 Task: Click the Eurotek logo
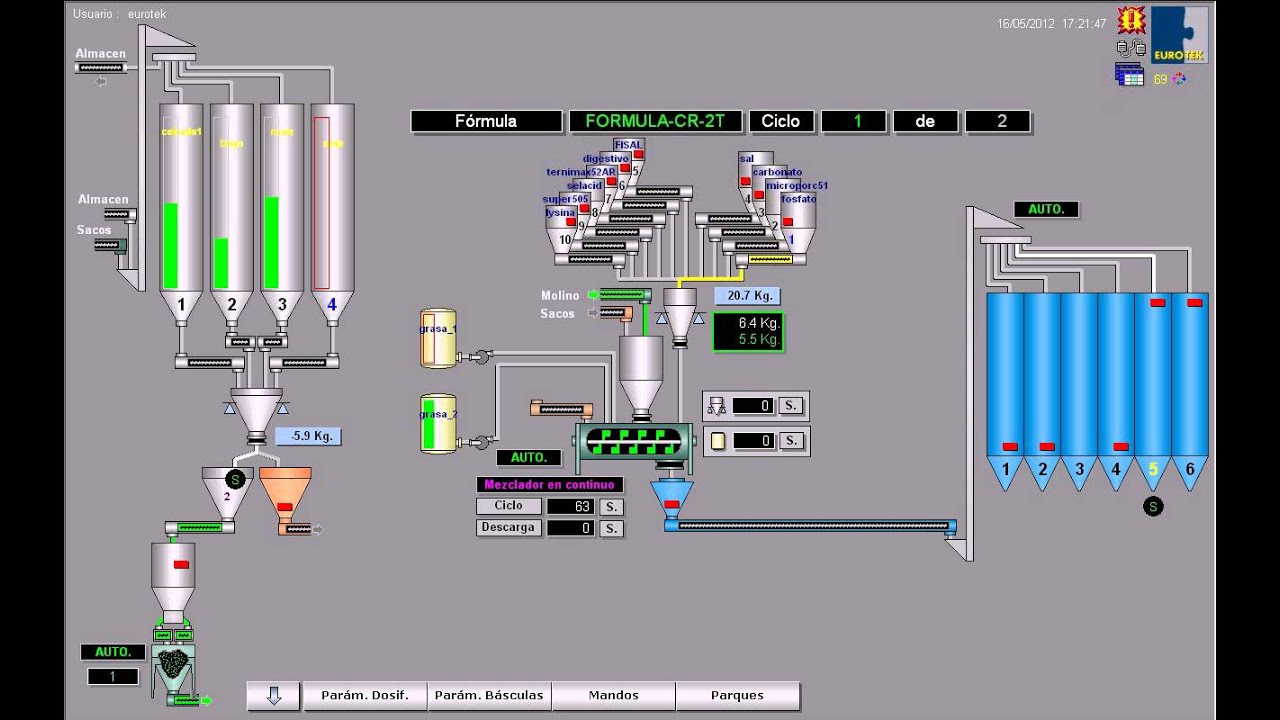(1179, 34)
